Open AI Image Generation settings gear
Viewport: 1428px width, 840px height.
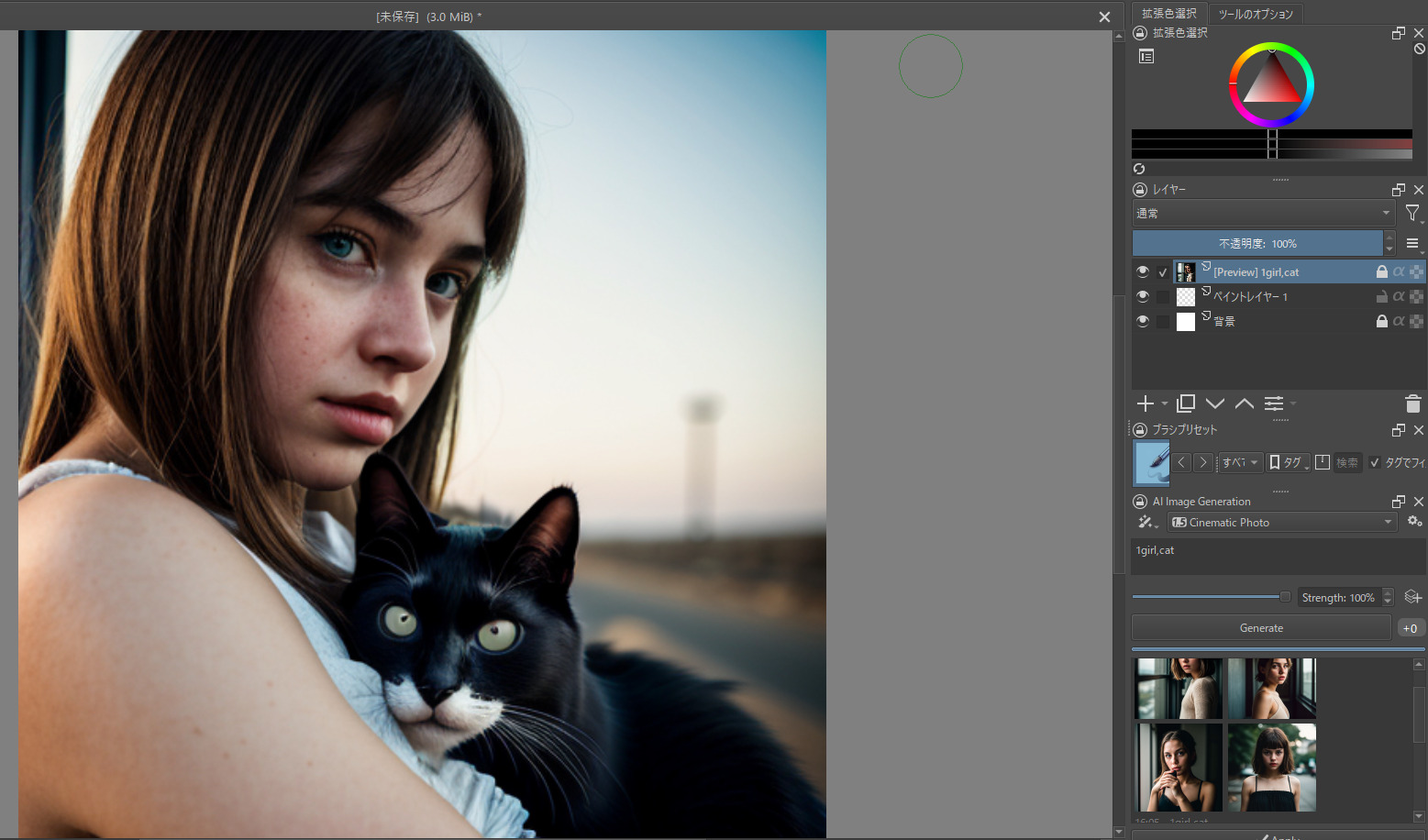coord(1414,521)
